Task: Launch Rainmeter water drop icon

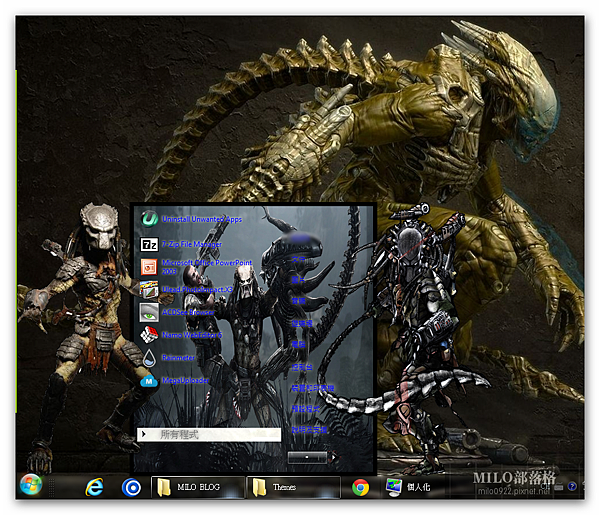Action: pos(149,358)
